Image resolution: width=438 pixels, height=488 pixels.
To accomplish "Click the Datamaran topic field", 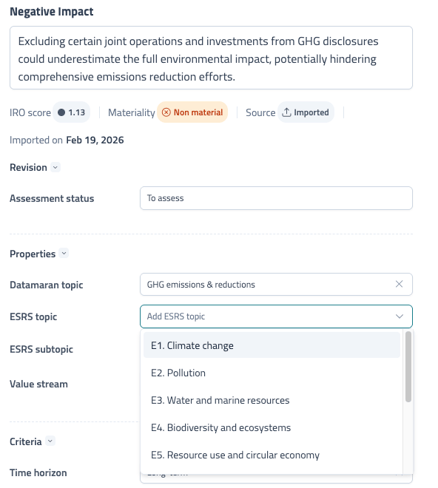I will (x=276, y=284).
